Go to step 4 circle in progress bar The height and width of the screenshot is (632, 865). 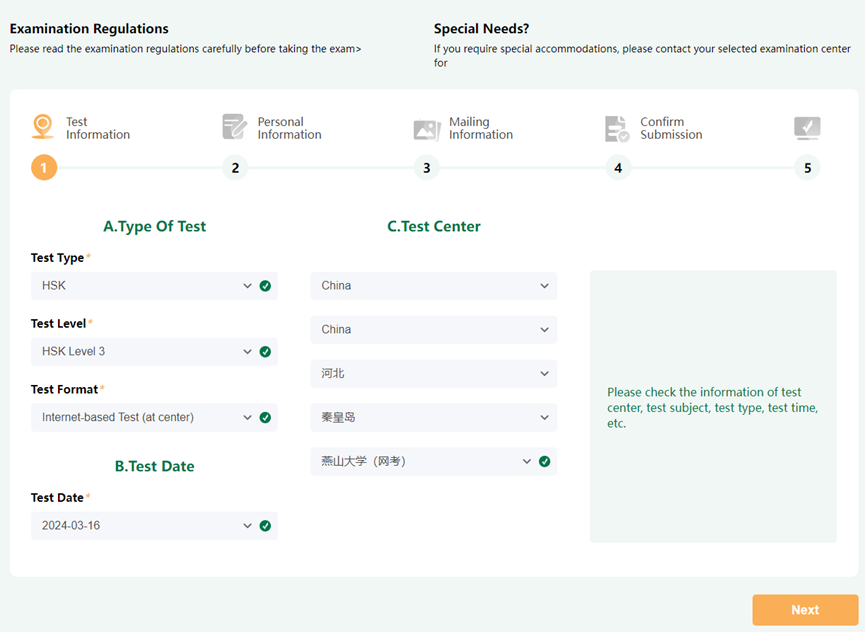click(x=618, y=168)
